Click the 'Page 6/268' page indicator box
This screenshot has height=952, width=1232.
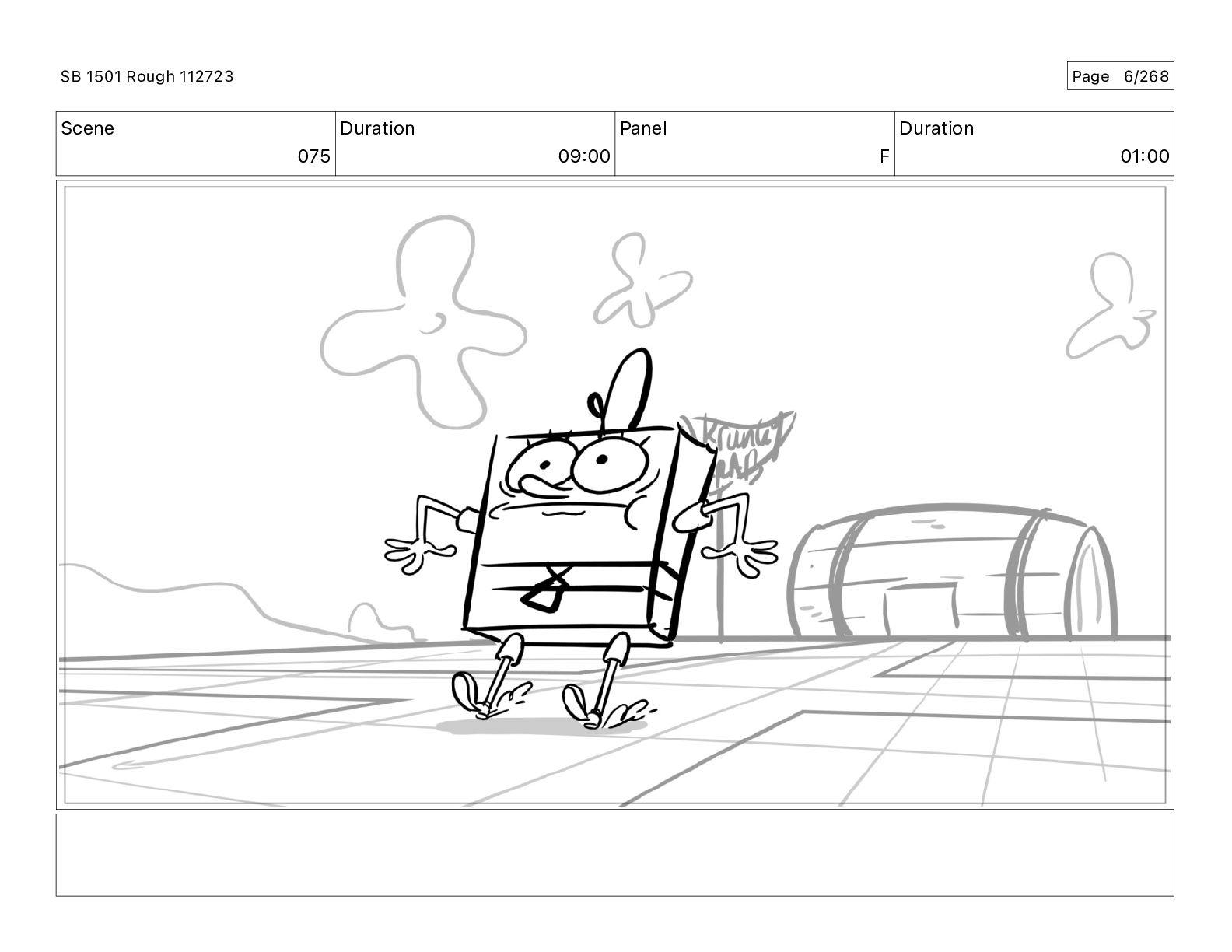click(1120, 76)
